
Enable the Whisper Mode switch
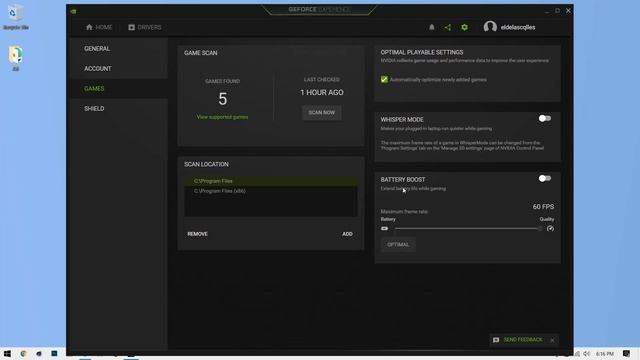pyautogui.click(x=544, y=118)
